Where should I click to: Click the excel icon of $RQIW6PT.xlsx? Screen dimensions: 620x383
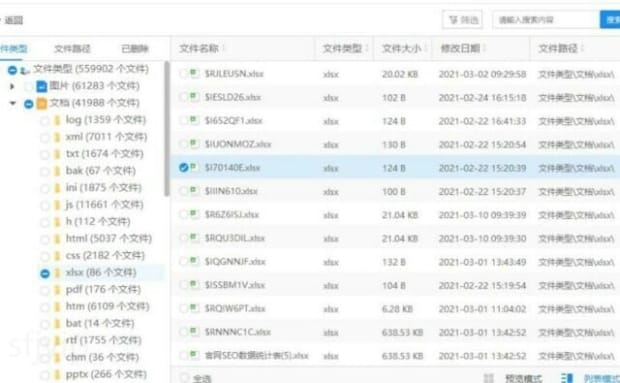[194, 308]
